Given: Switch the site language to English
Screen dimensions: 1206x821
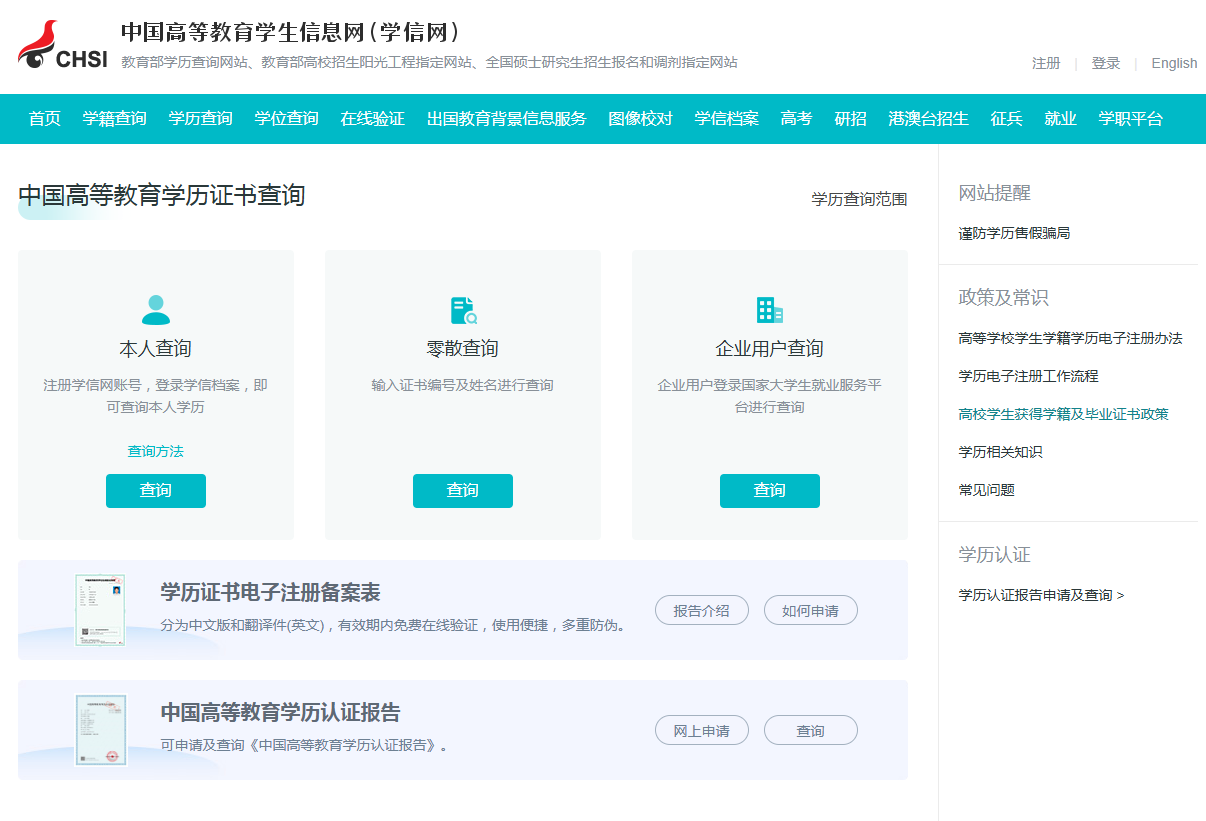Looking at the screenshot, I should tap(1174, 63).
